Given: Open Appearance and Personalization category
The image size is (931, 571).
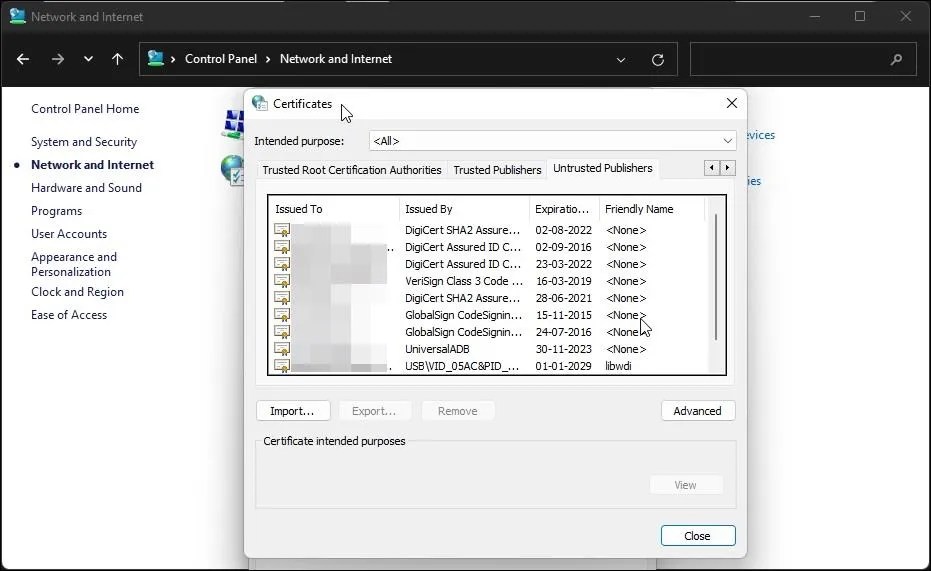Looking at the screenshot, I should 74,264.
